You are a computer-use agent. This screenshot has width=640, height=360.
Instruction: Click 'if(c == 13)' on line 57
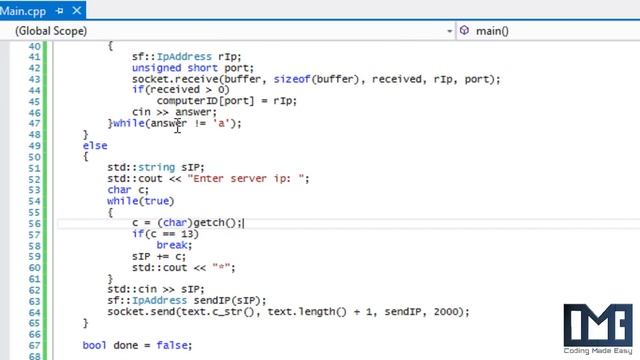tap(165, 234)
